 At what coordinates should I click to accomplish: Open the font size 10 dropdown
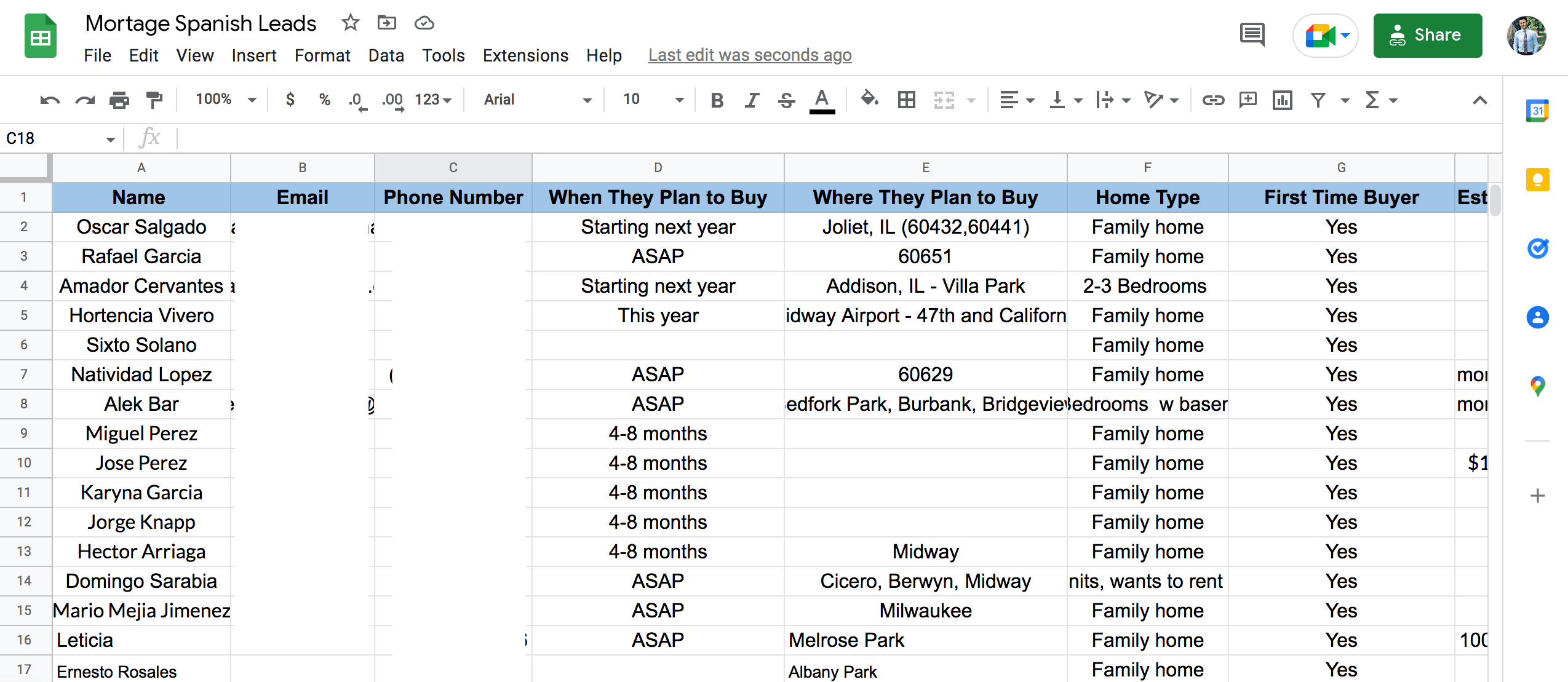(652, 100)
